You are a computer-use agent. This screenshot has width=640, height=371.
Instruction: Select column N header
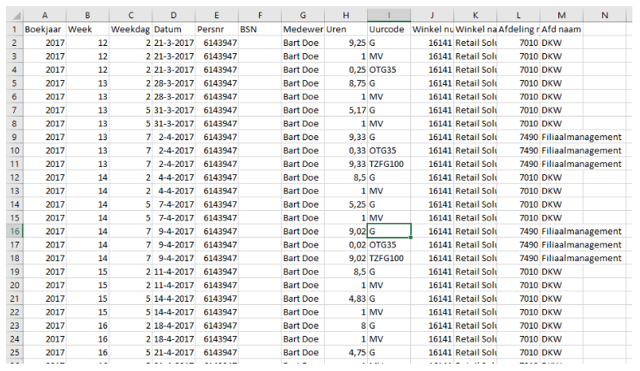tap(604, 16)
